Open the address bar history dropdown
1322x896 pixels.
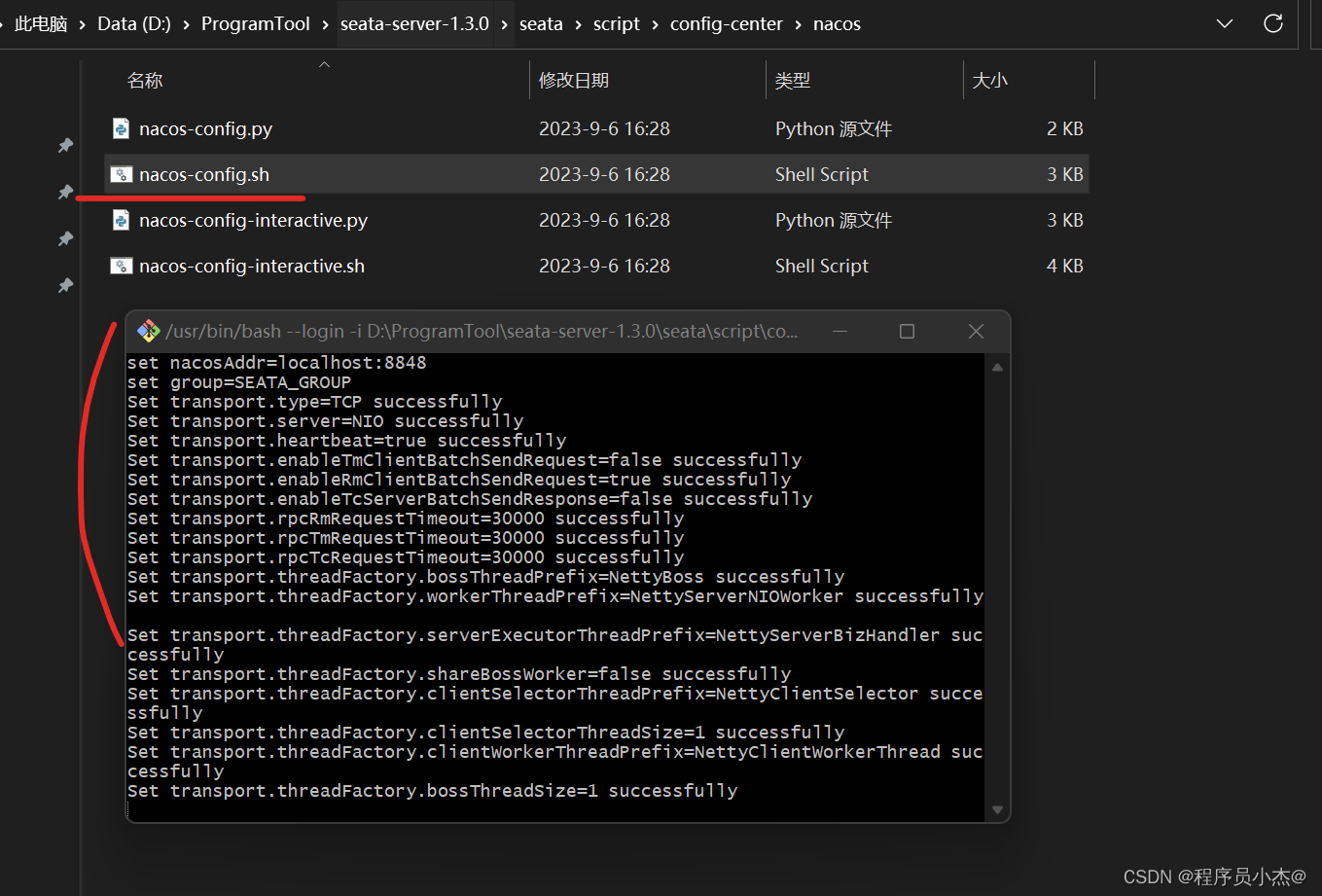pyautogui.click(x=1224, y=23)
